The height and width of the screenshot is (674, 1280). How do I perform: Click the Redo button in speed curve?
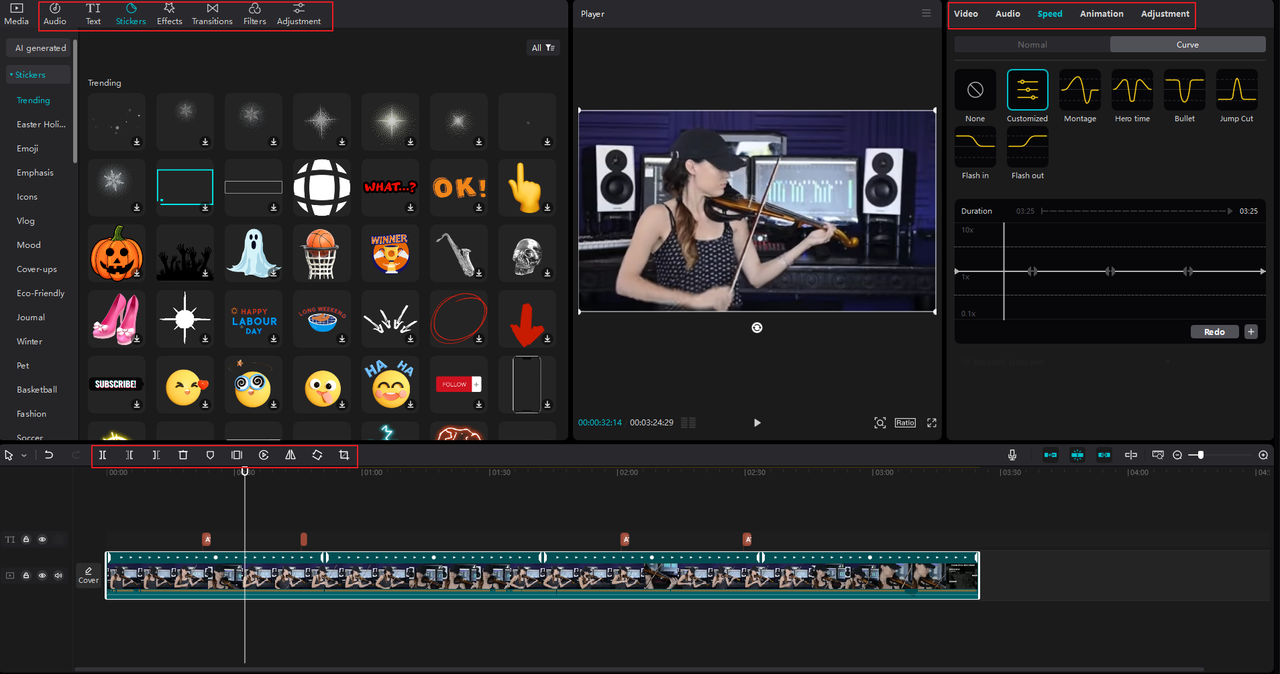[x=1214, y=332]
